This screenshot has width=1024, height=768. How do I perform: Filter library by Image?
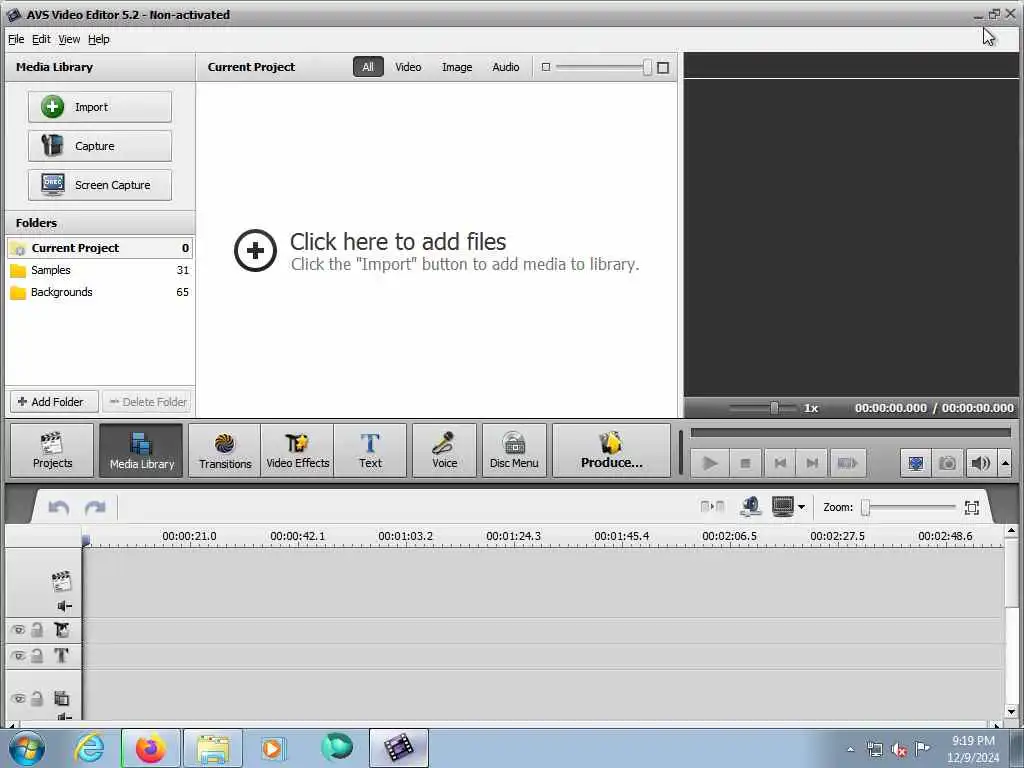point(457,67)
